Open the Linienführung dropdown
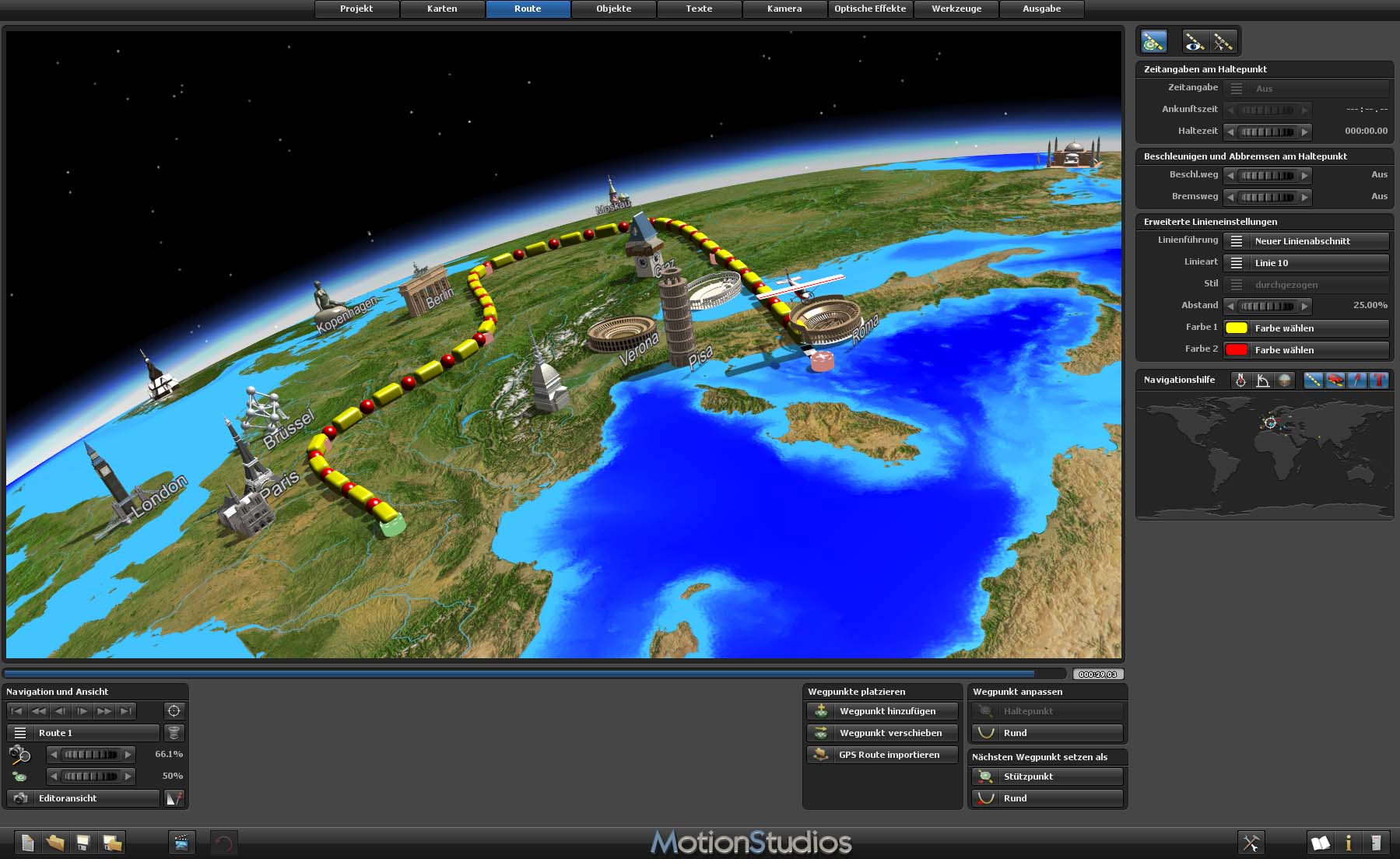 point(1306,241)
